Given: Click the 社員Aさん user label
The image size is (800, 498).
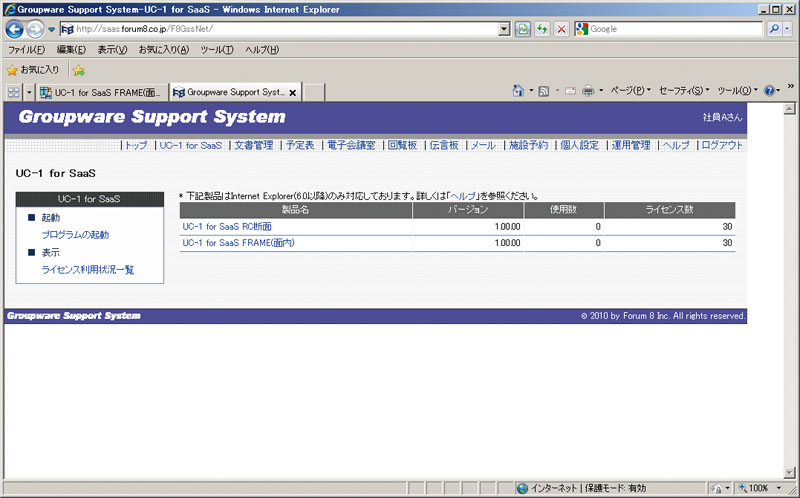Looking at the screenshot, I should (x=722, y=117).
